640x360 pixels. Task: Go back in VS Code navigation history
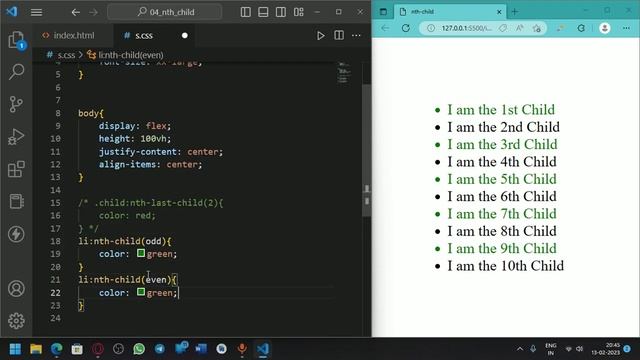tap(76, 12)
